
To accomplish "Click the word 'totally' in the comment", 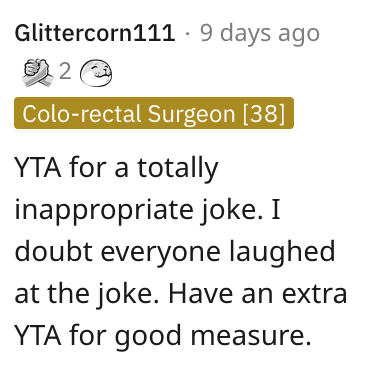I will (x=178, y=169).
